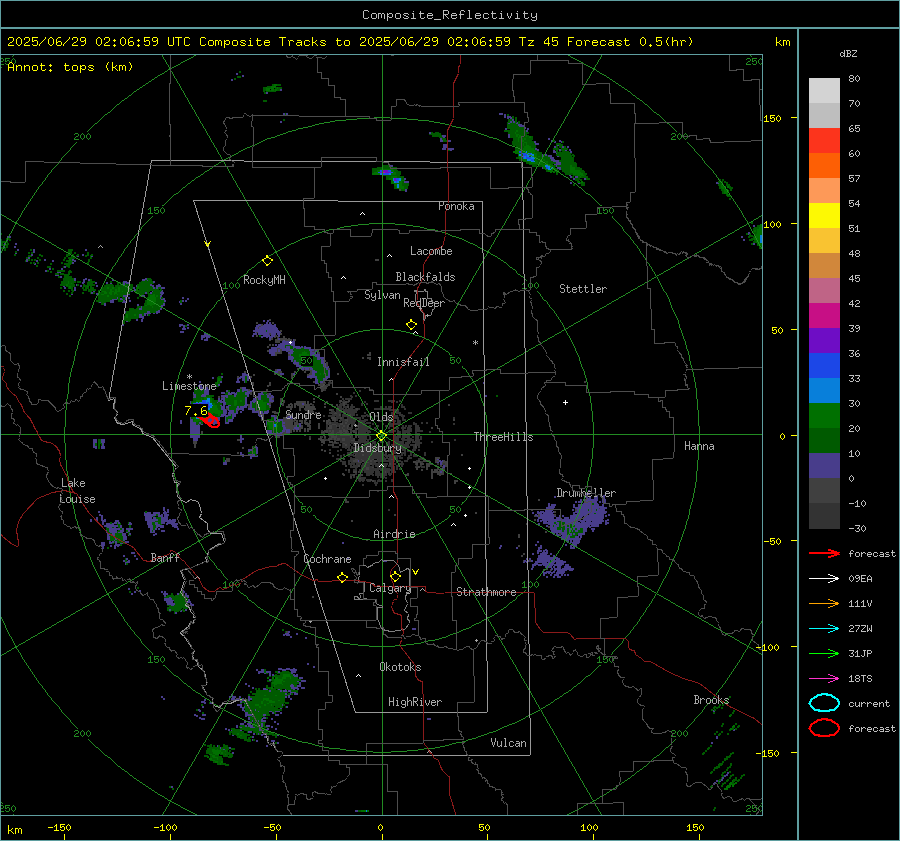Viewport: 900px width, 841px height.
Task: Click the Okotoks town label
Action: coord(400,667)
